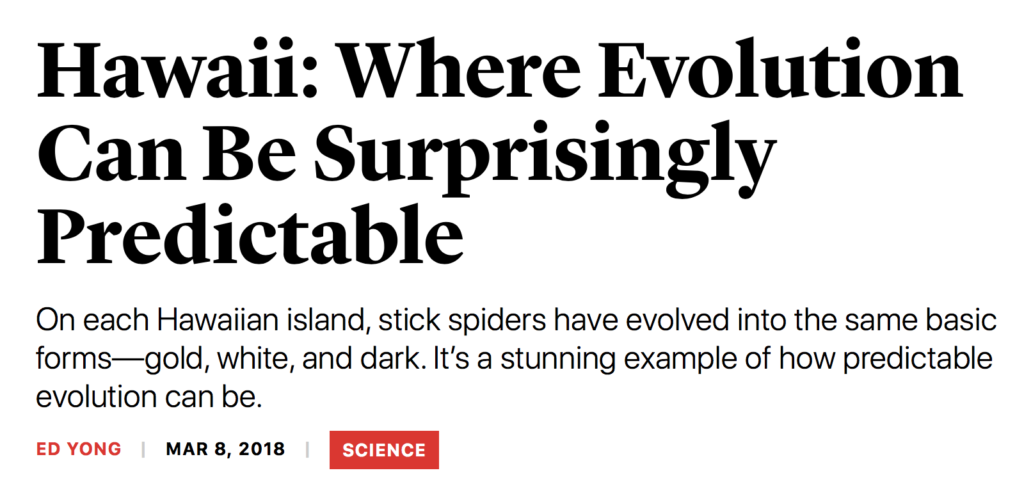Screen dimensions: 1024x498
Task: Open the Ed Yong author page
Action: [78, 449]
